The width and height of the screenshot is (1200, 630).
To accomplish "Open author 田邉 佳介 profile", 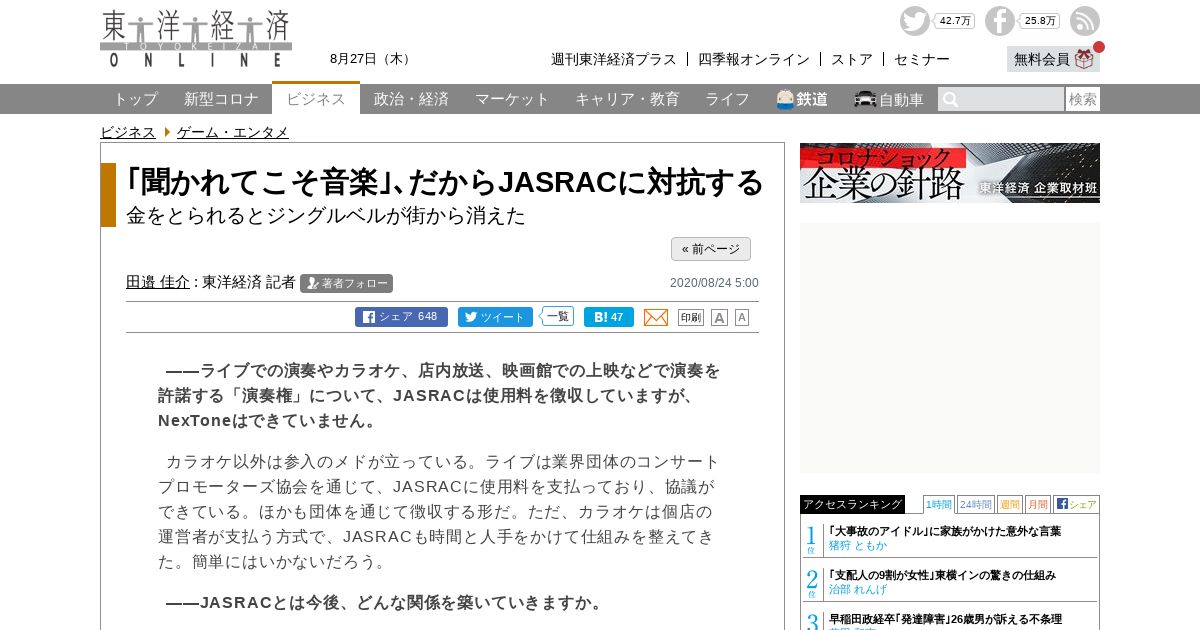I will [x=158, y=282].
